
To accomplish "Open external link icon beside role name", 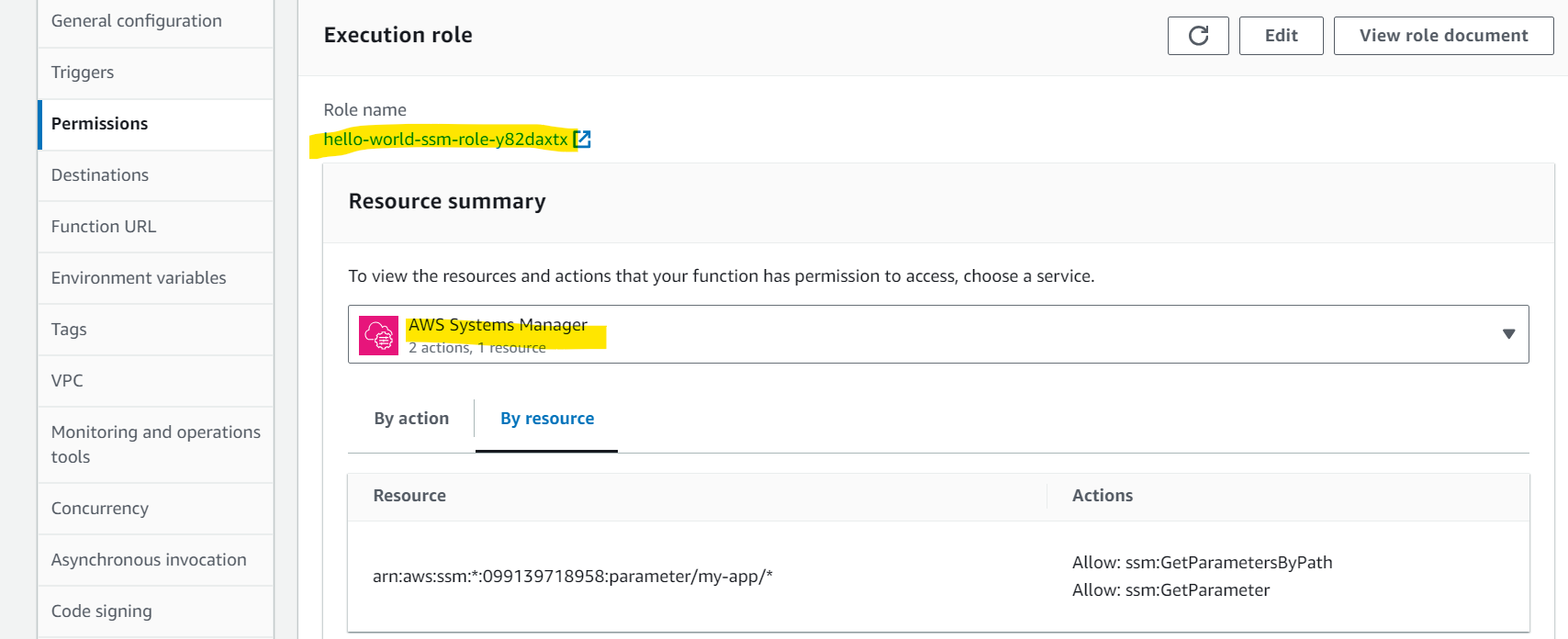I will coord(582,140).
